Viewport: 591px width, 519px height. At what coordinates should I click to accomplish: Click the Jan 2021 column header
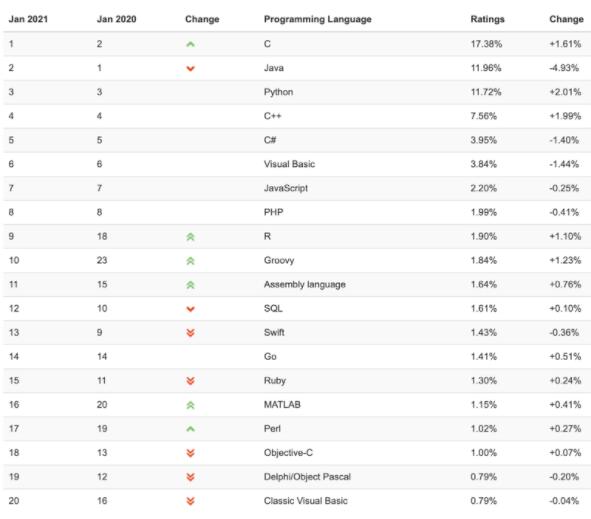click(x=28, y=19)
